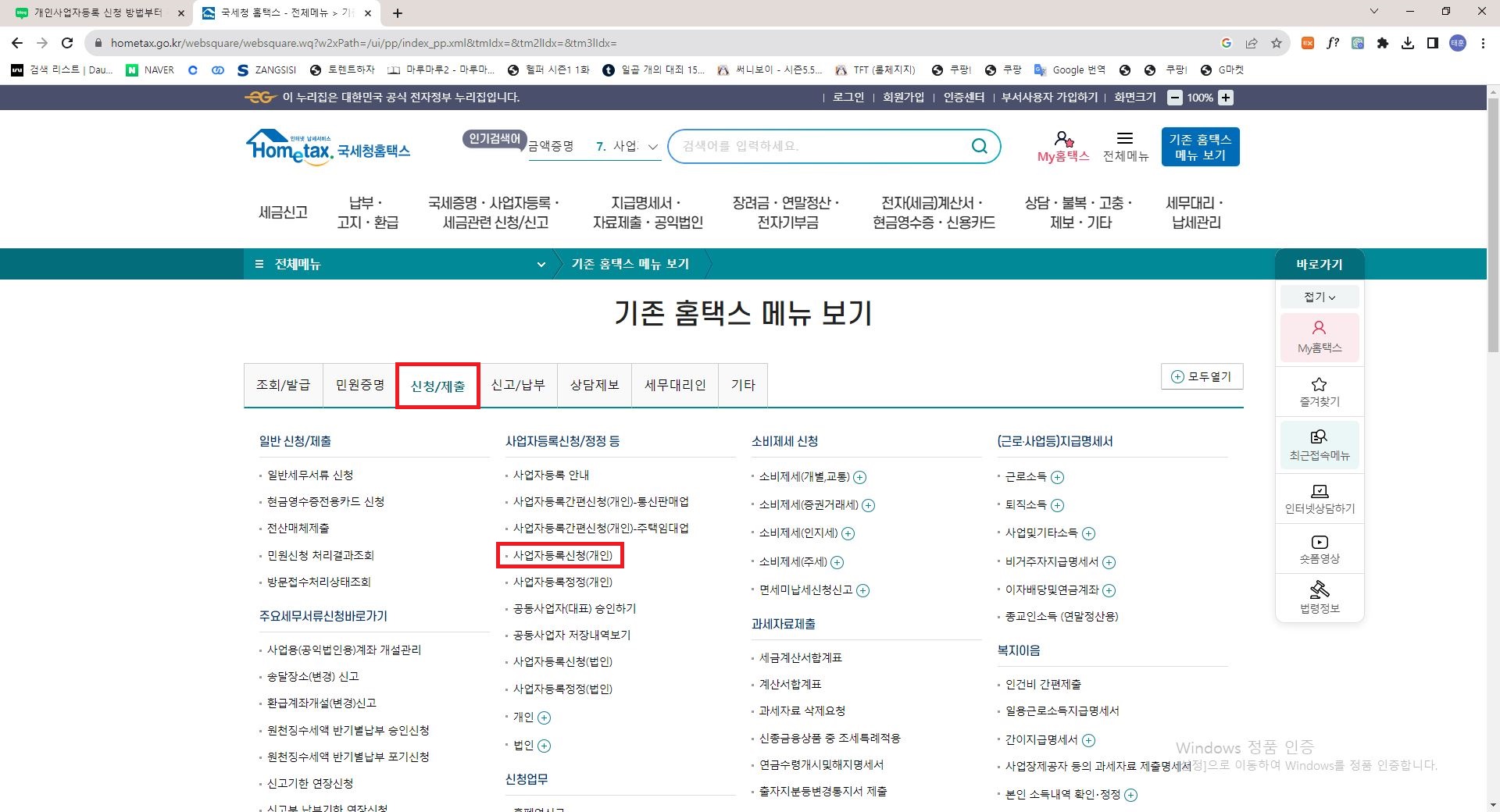Image resolution: width=1500 pixels, height=812 pixels.
Task: Click the share page icon in address bar
Action: (1252, 43)
